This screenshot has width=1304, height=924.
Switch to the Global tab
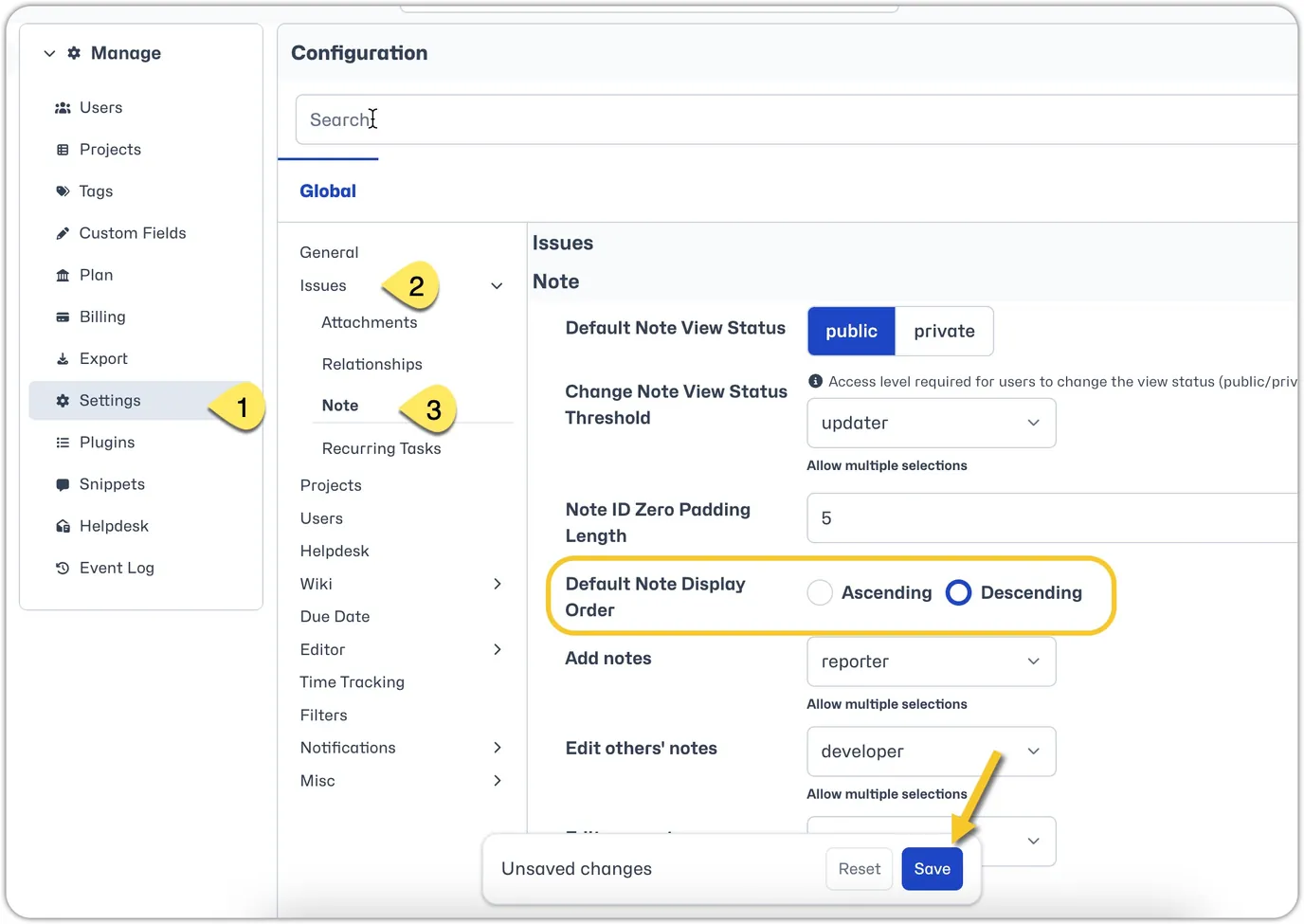click(328, 190)
